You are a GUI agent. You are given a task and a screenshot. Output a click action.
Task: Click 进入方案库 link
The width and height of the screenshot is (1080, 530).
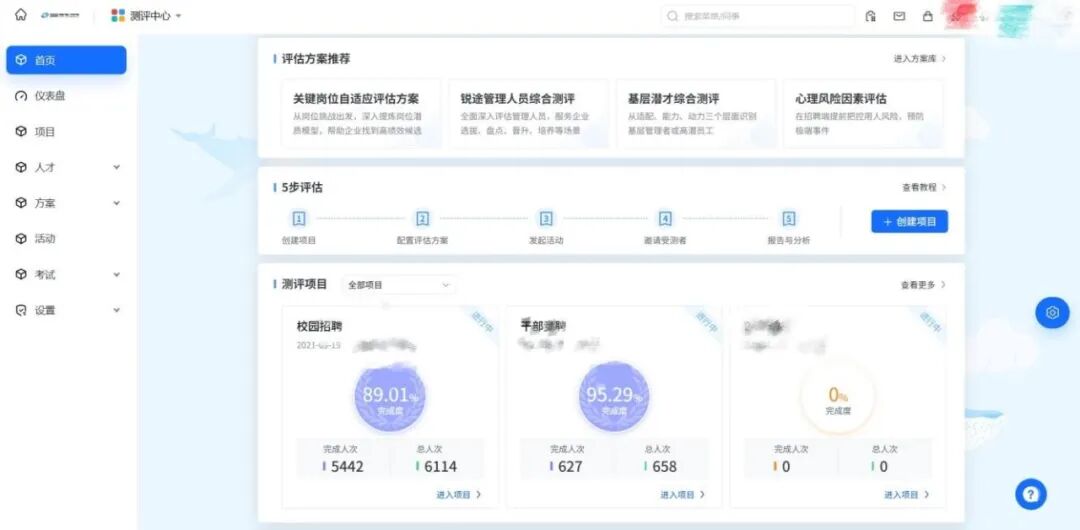coord(919,59)
